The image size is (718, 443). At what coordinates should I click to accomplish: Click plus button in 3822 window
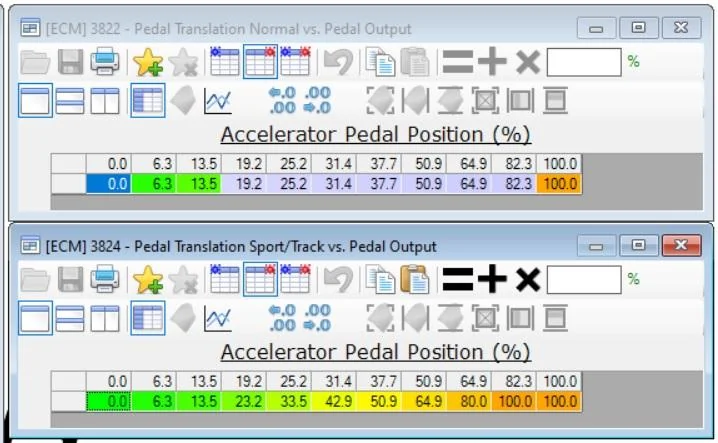tap(492, 62)
